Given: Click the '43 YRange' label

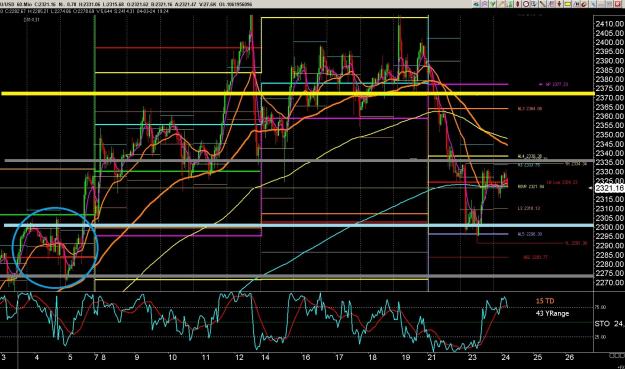Looking at the screenshot, I should tap(552, 314).
